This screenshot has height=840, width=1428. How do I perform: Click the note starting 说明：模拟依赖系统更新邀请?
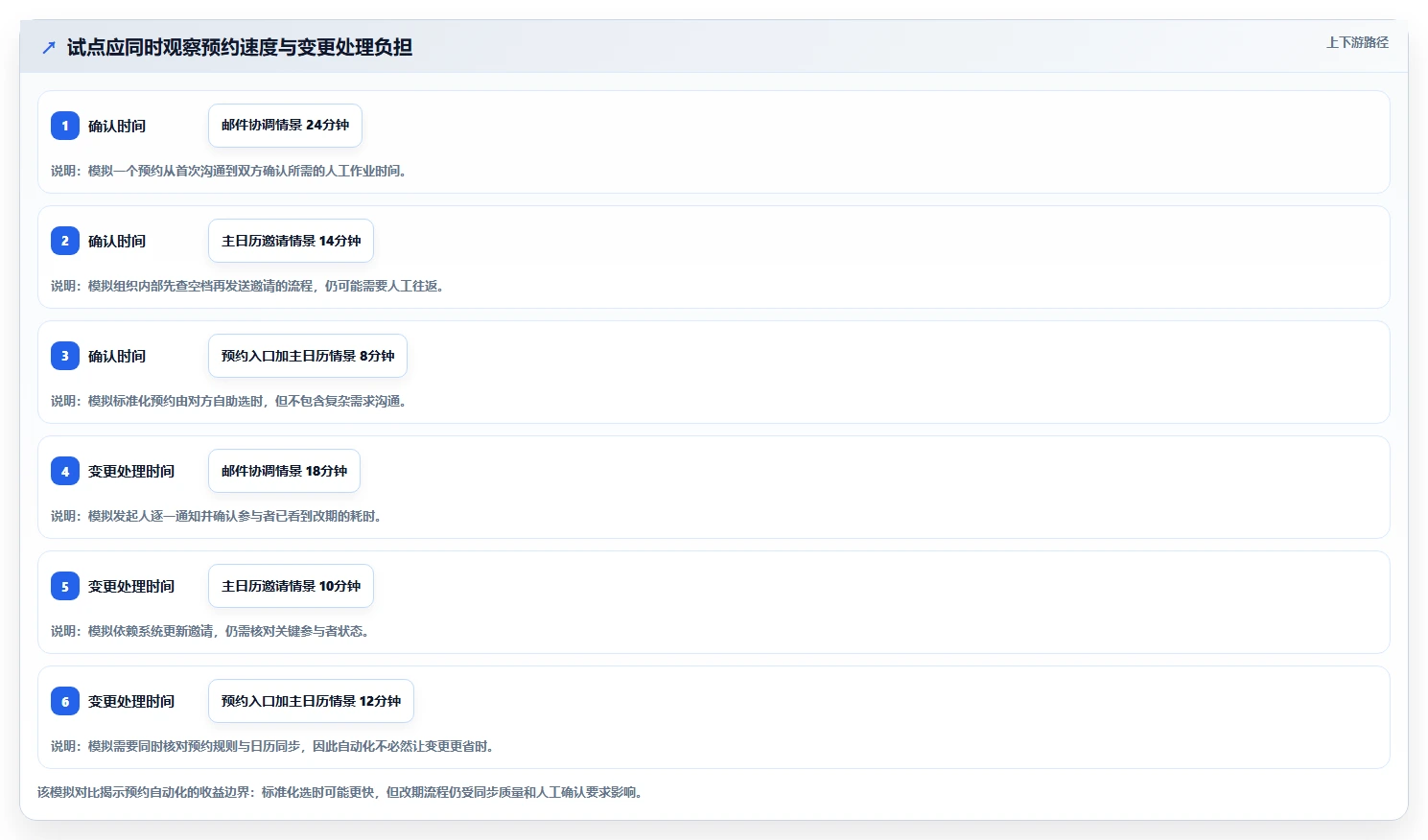tap(213, 631)
